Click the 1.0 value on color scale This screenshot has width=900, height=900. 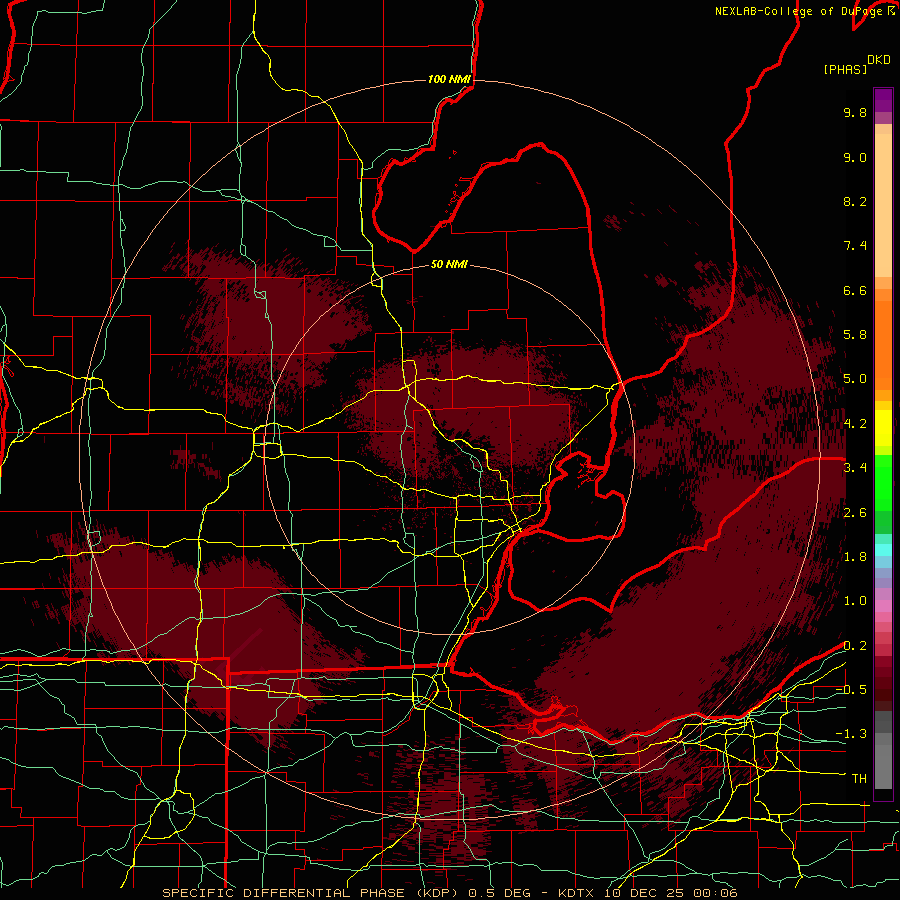[x=855, y=601]
